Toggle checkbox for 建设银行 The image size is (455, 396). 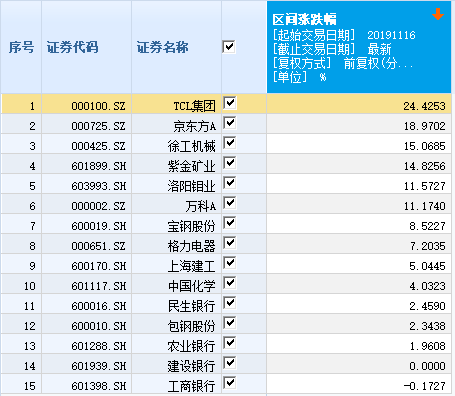pos(230,363)
